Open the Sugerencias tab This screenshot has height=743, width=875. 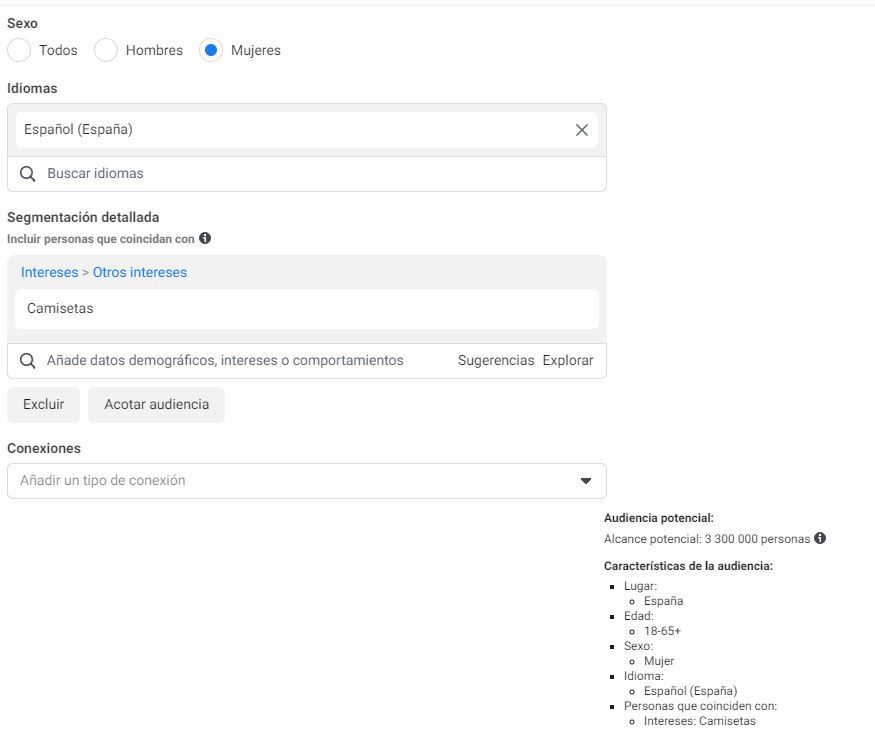[496, 360]
